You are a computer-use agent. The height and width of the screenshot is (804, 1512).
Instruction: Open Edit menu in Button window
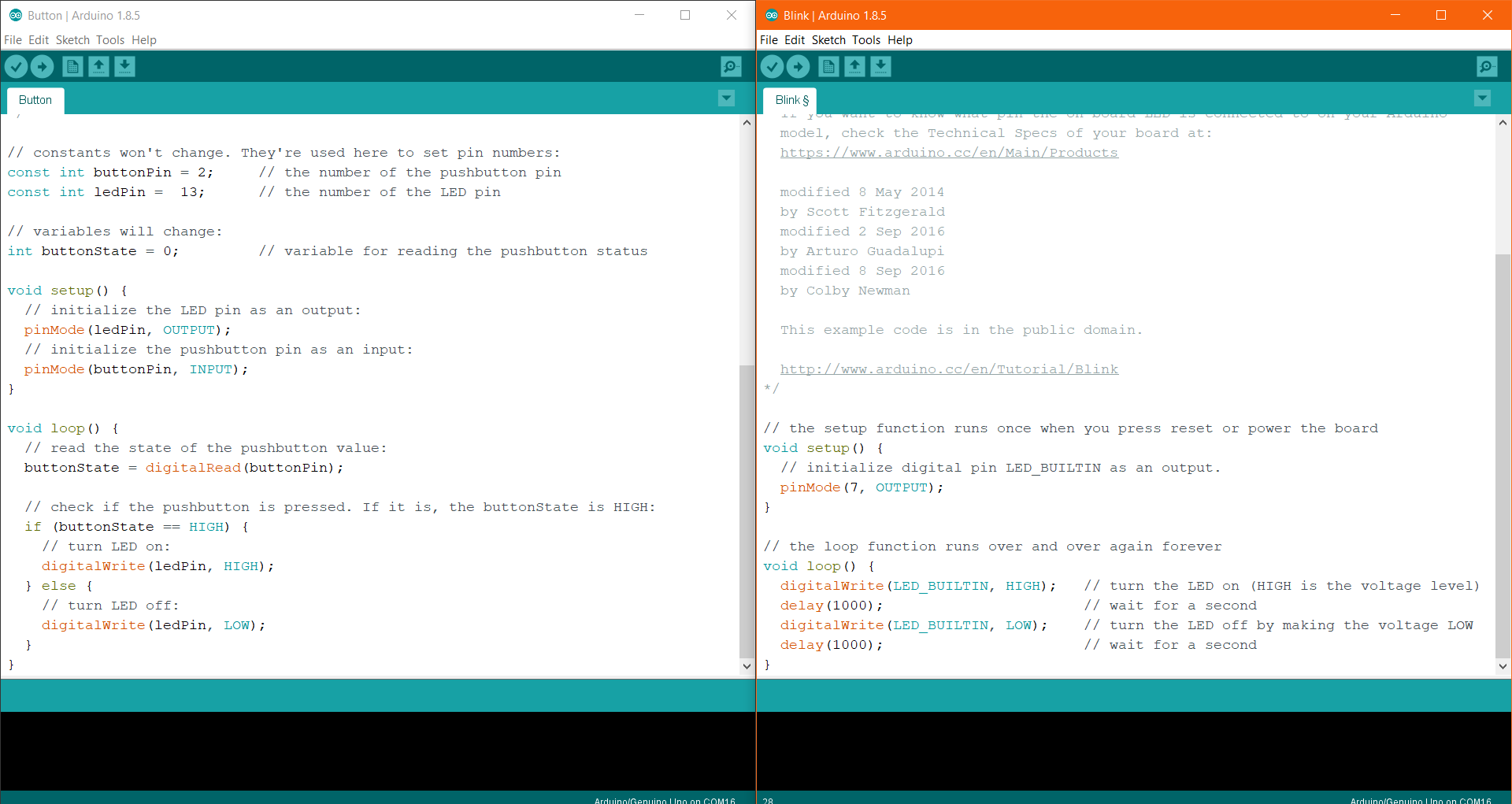(x=39, y=40)
